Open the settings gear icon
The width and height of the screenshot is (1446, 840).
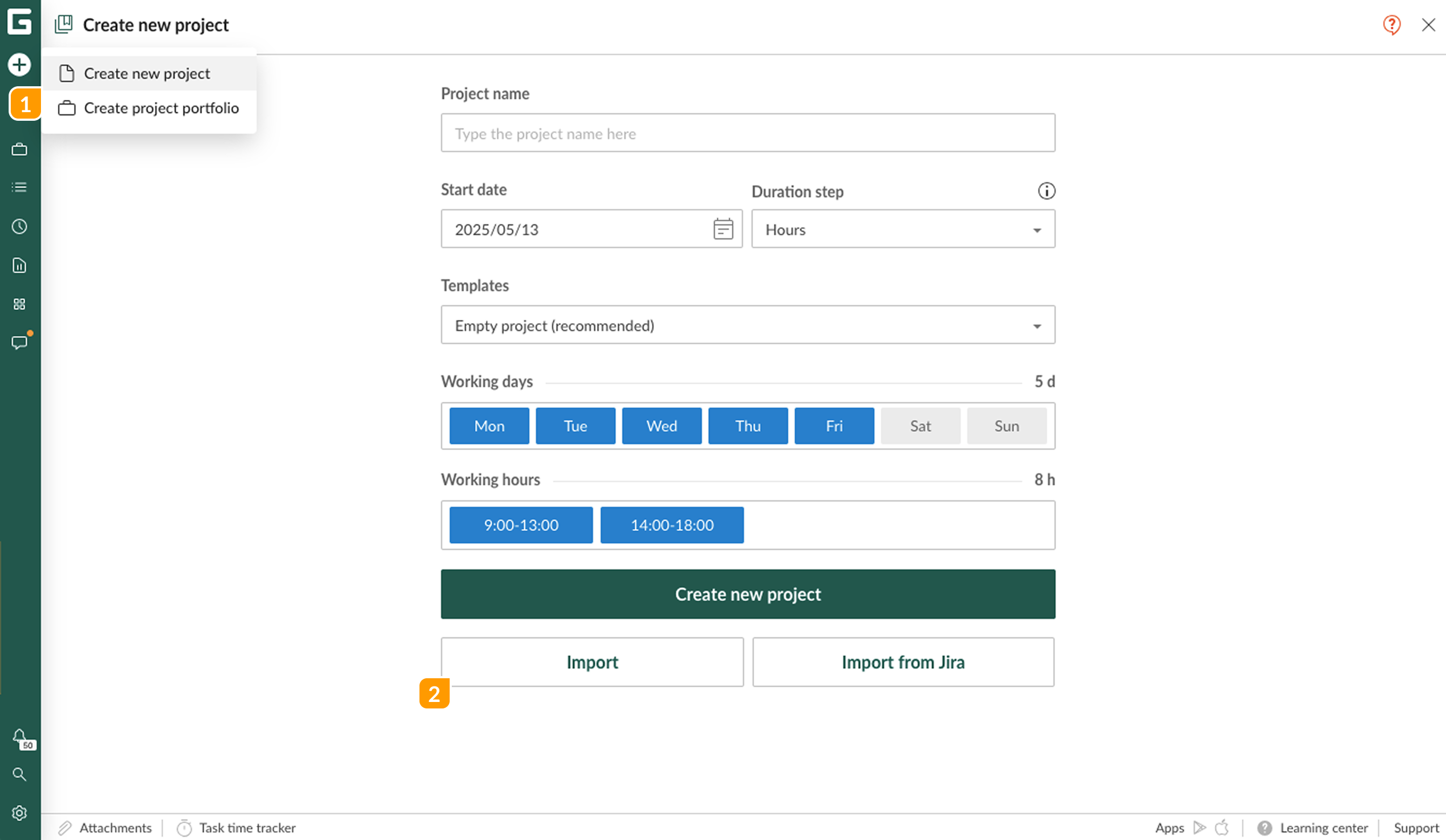tap(19, 813)
